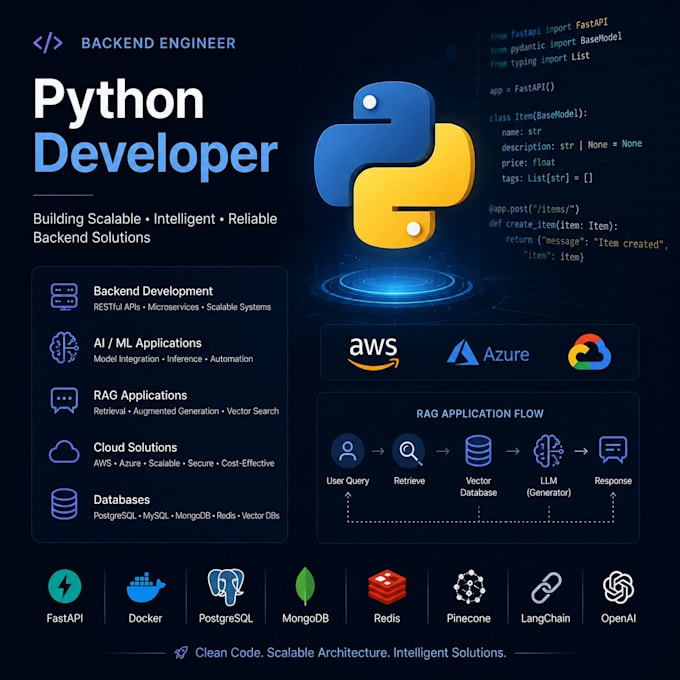Click the LLM (Generator) label
Image resolution: width=680 pixels, height=680 pixels.
click(549, 487)
